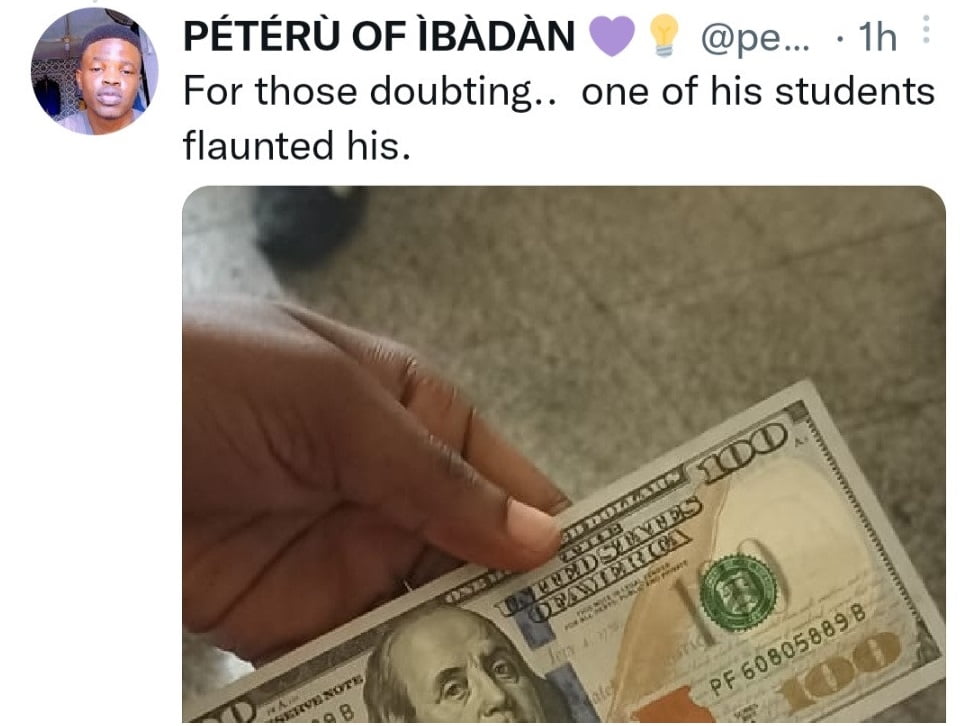The image size is (972, 726).
Task: Open the tweet via its 1h timestamp
Action: [x=877, y=37]
